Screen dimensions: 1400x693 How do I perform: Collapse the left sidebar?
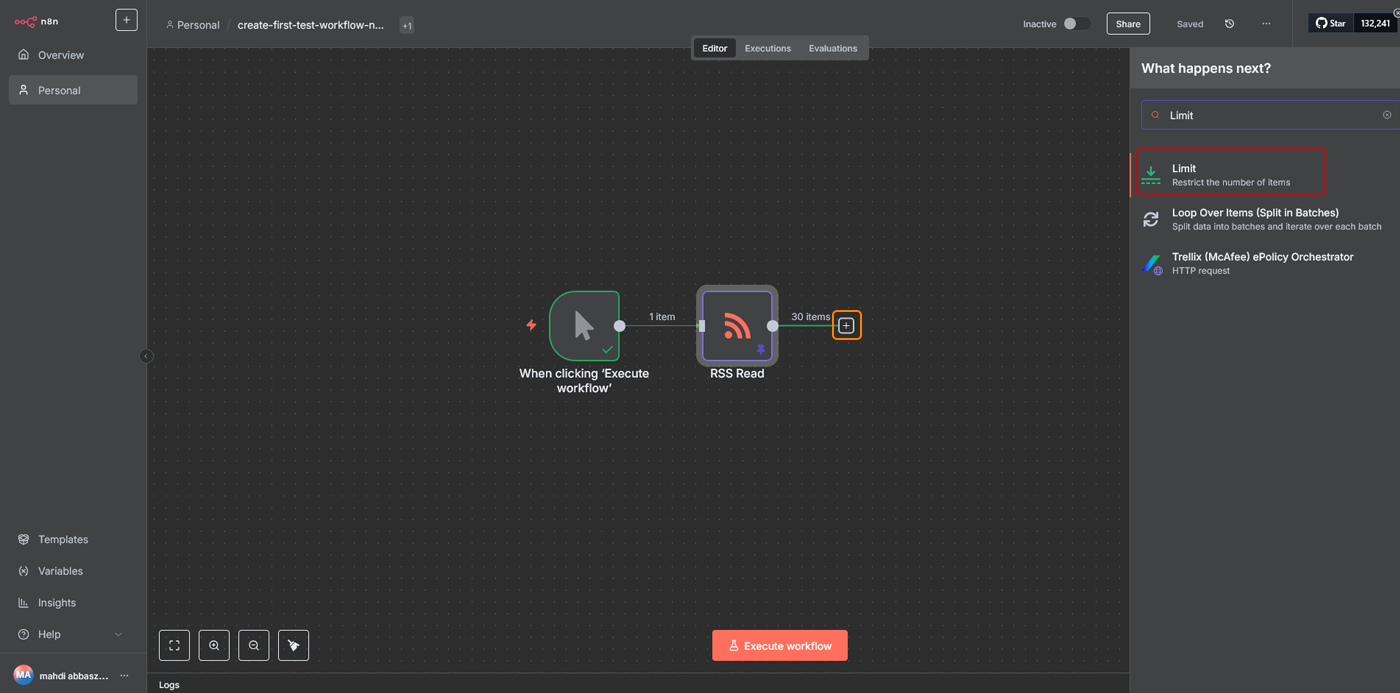click(146, 356)
